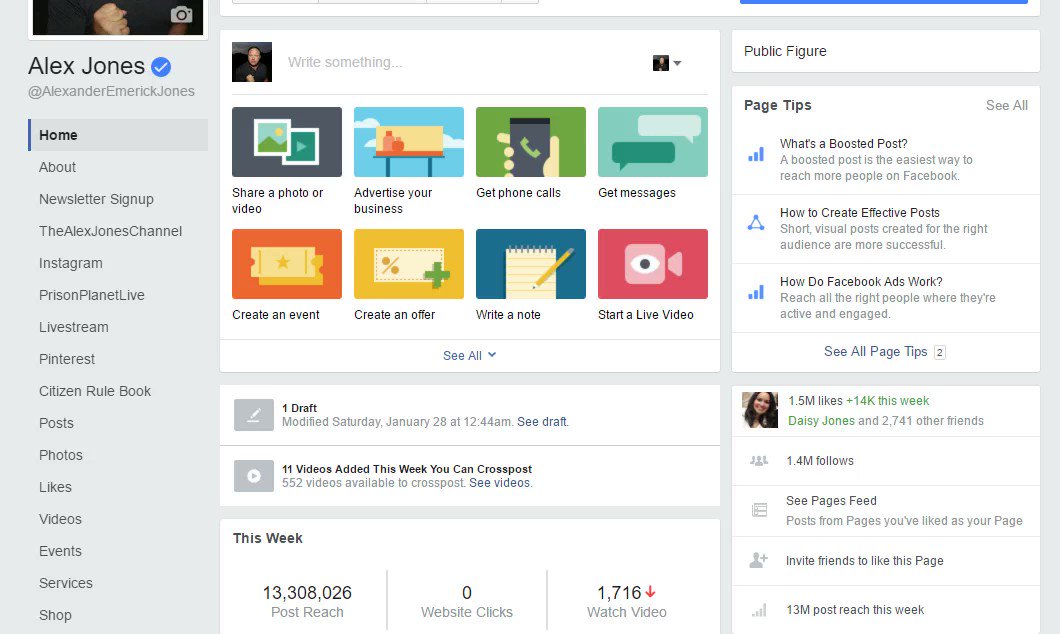Expand See All composer options
The height and width of the screenshot is (634, 1060).
[470, 356]
